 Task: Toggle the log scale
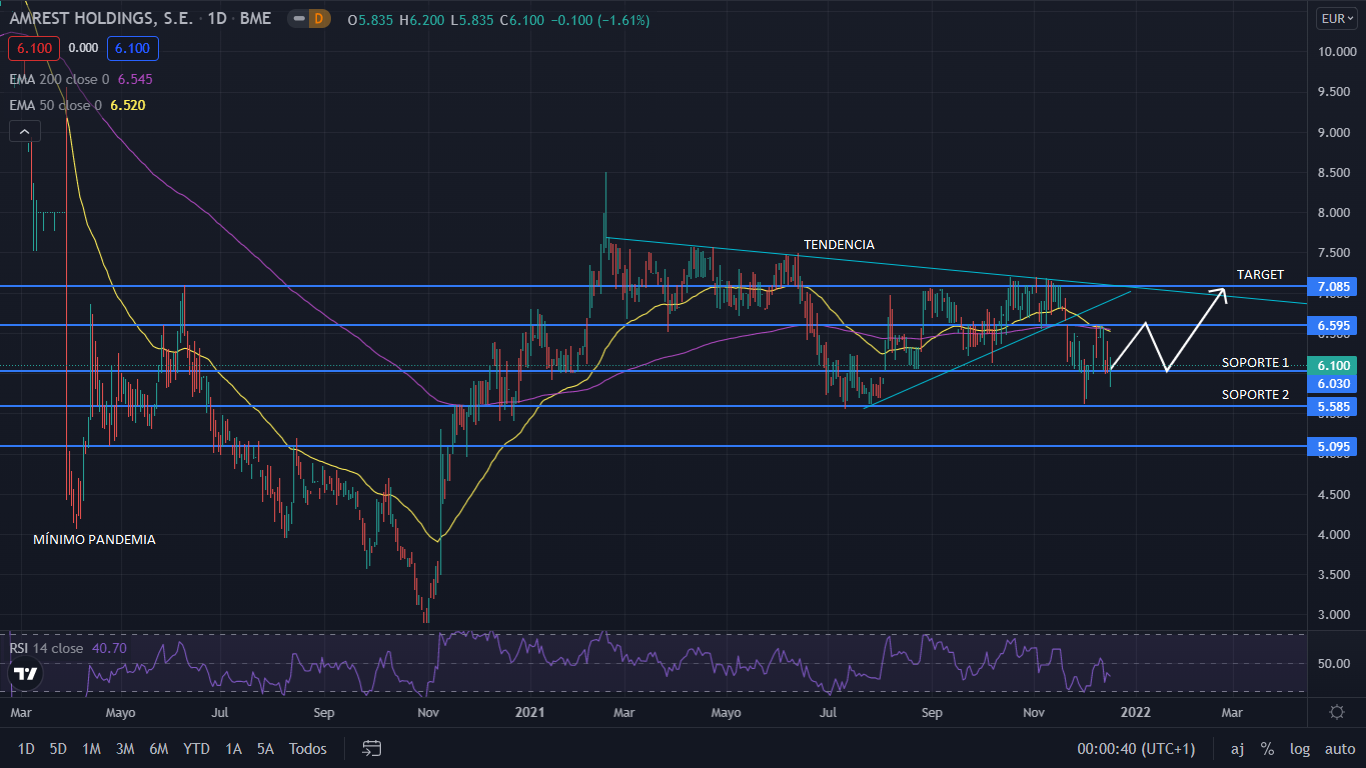tap(1300, 748)
